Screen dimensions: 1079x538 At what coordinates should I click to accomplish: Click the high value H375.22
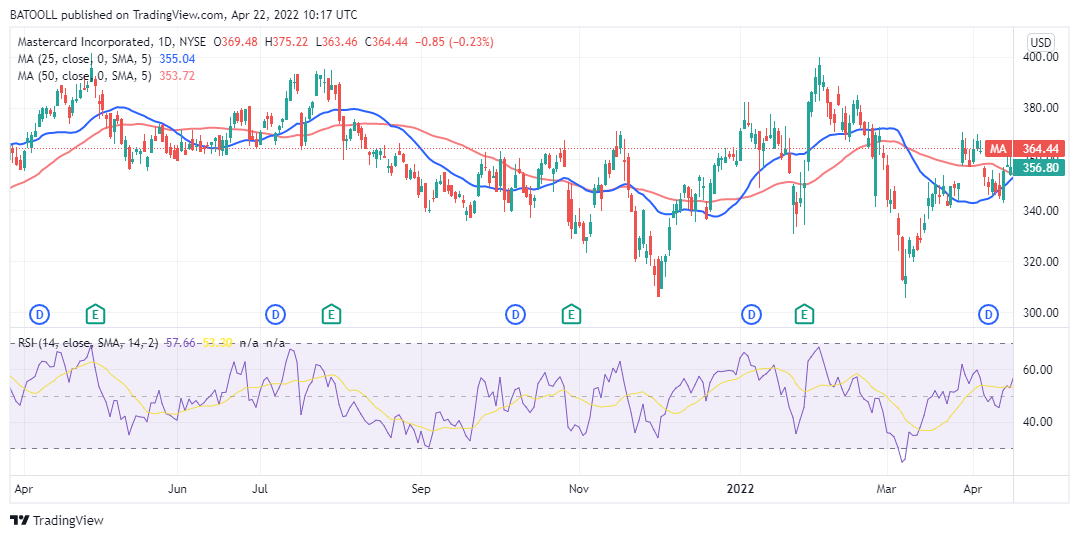[286, 42]
